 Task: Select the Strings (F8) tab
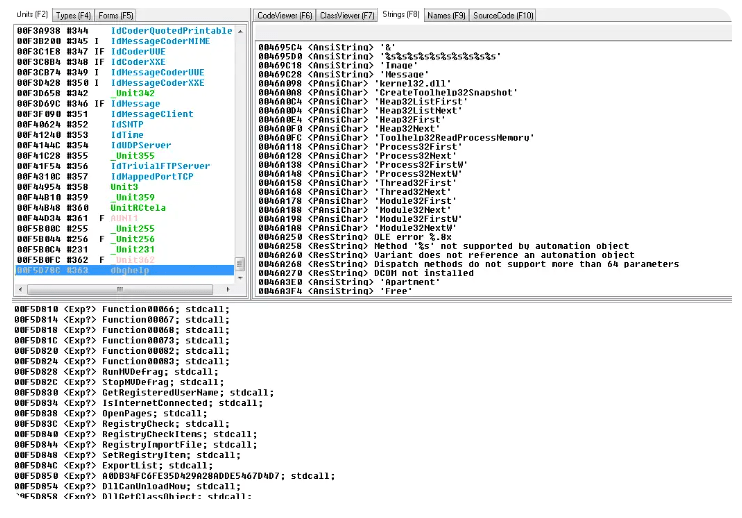coord(401,15)
